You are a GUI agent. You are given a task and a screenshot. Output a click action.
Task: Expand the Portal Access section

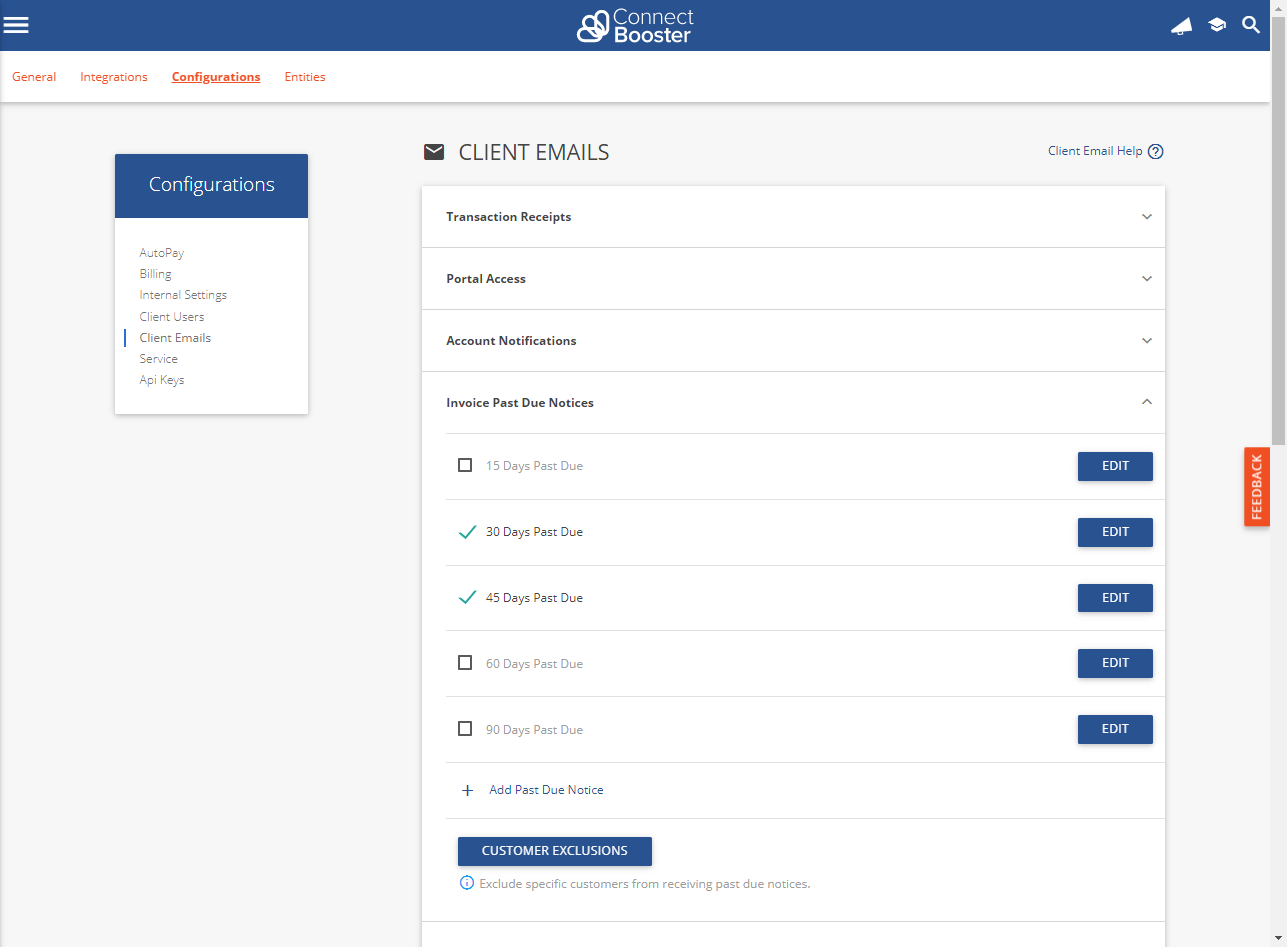pos(1147,279)
